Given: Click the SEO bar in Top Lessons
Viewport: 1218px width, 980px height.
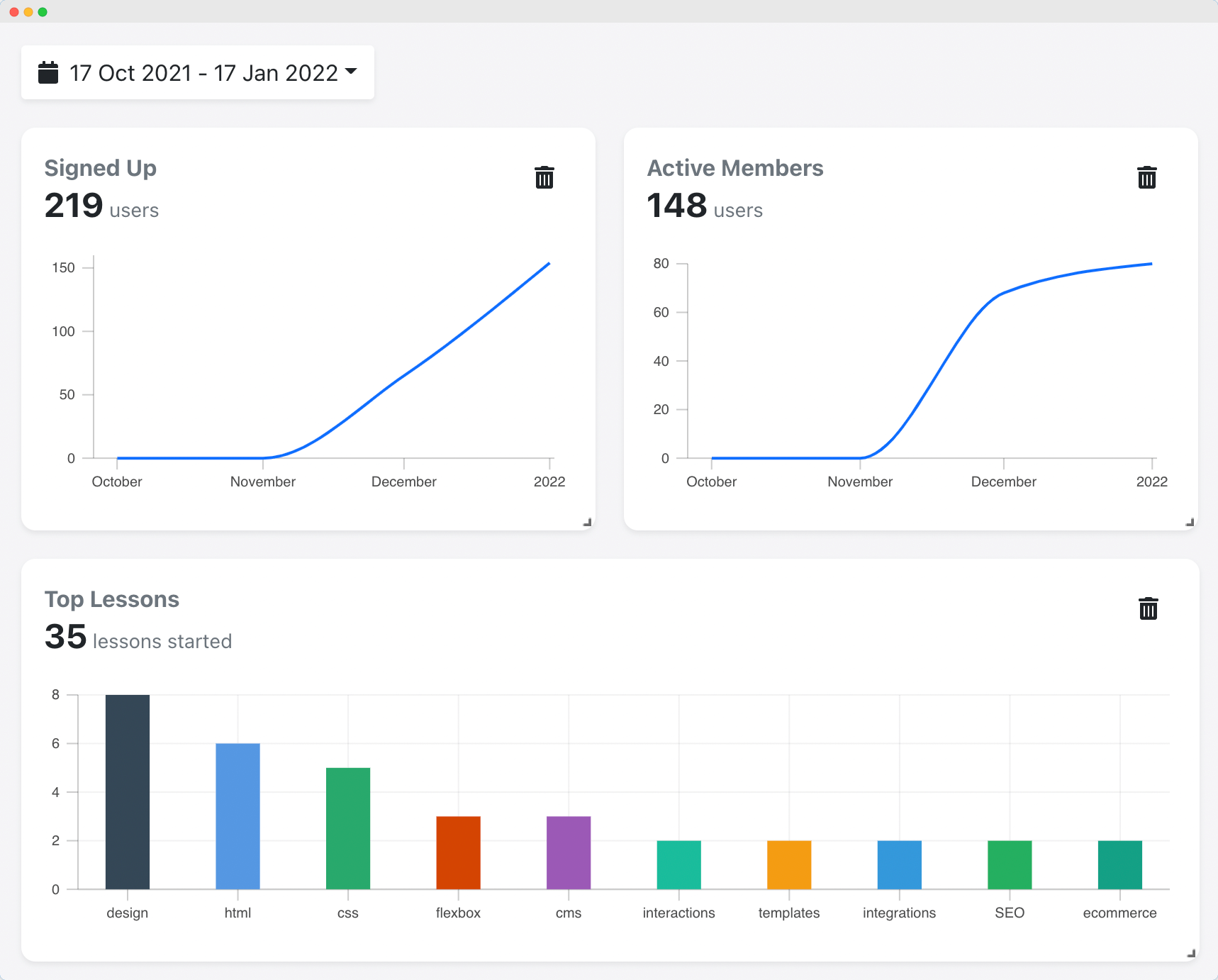Looking at the screenshot, I should tap(1010, 864).
